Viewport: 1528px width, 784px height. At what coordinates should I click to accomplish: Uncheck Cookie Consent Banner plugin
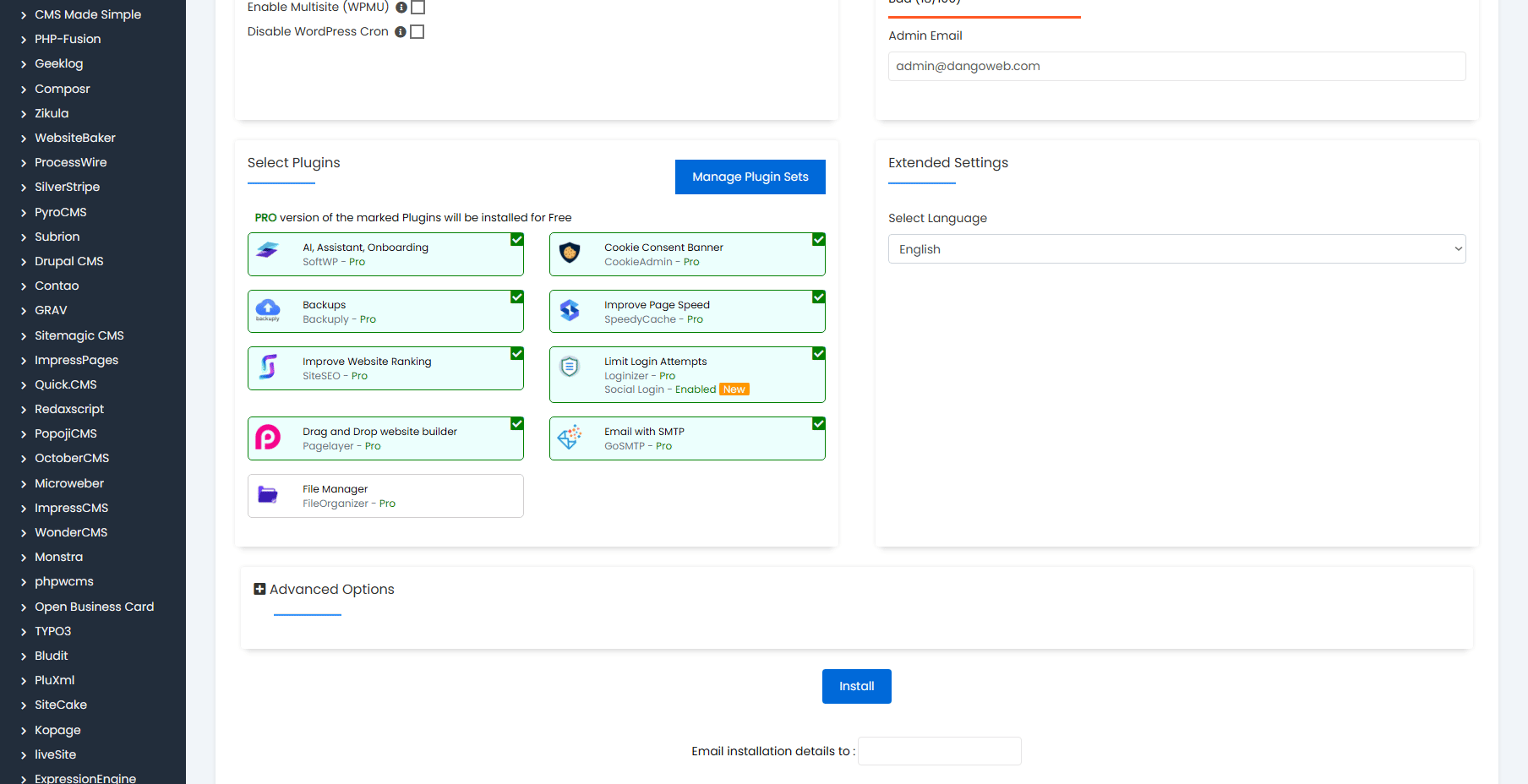click(x=819, y=240)
